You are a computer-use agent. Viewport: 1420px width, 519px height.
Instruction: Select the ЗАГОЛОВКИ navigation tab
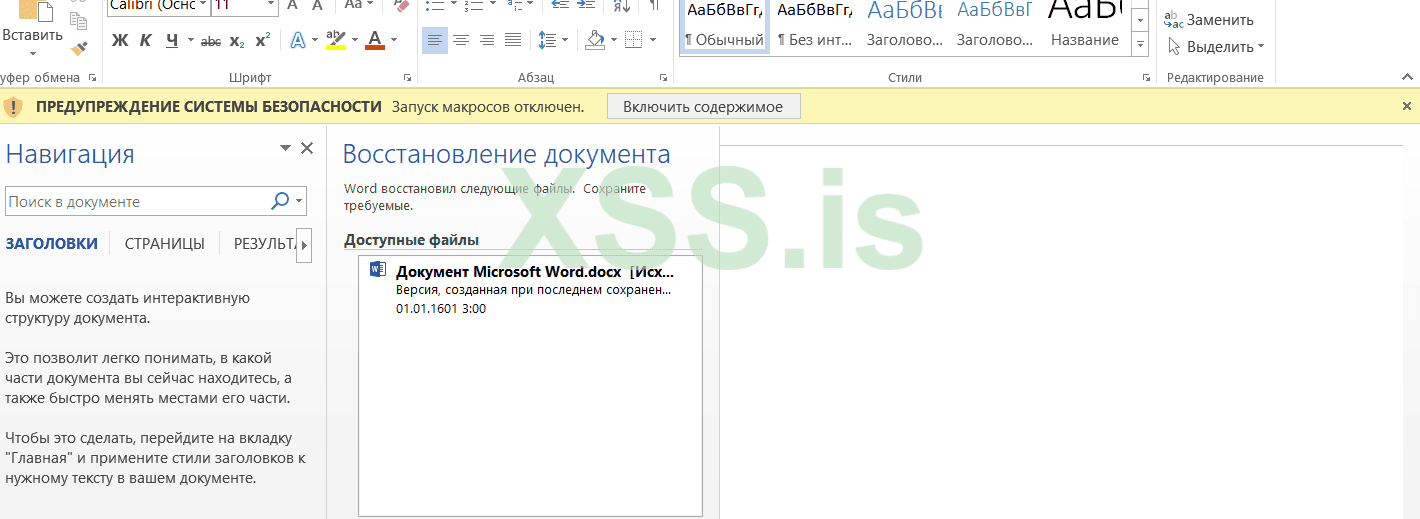(x=52, y=244)
